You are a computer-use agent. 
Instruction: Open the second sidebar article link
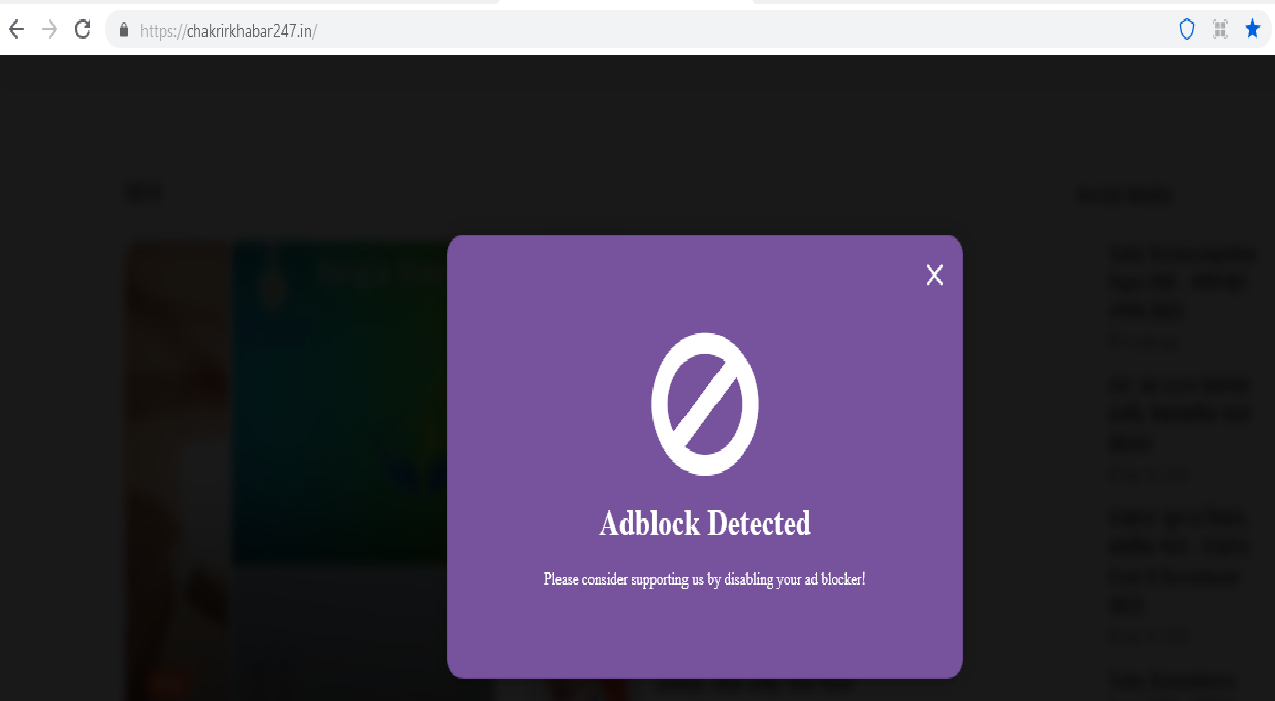(1180, 412)
